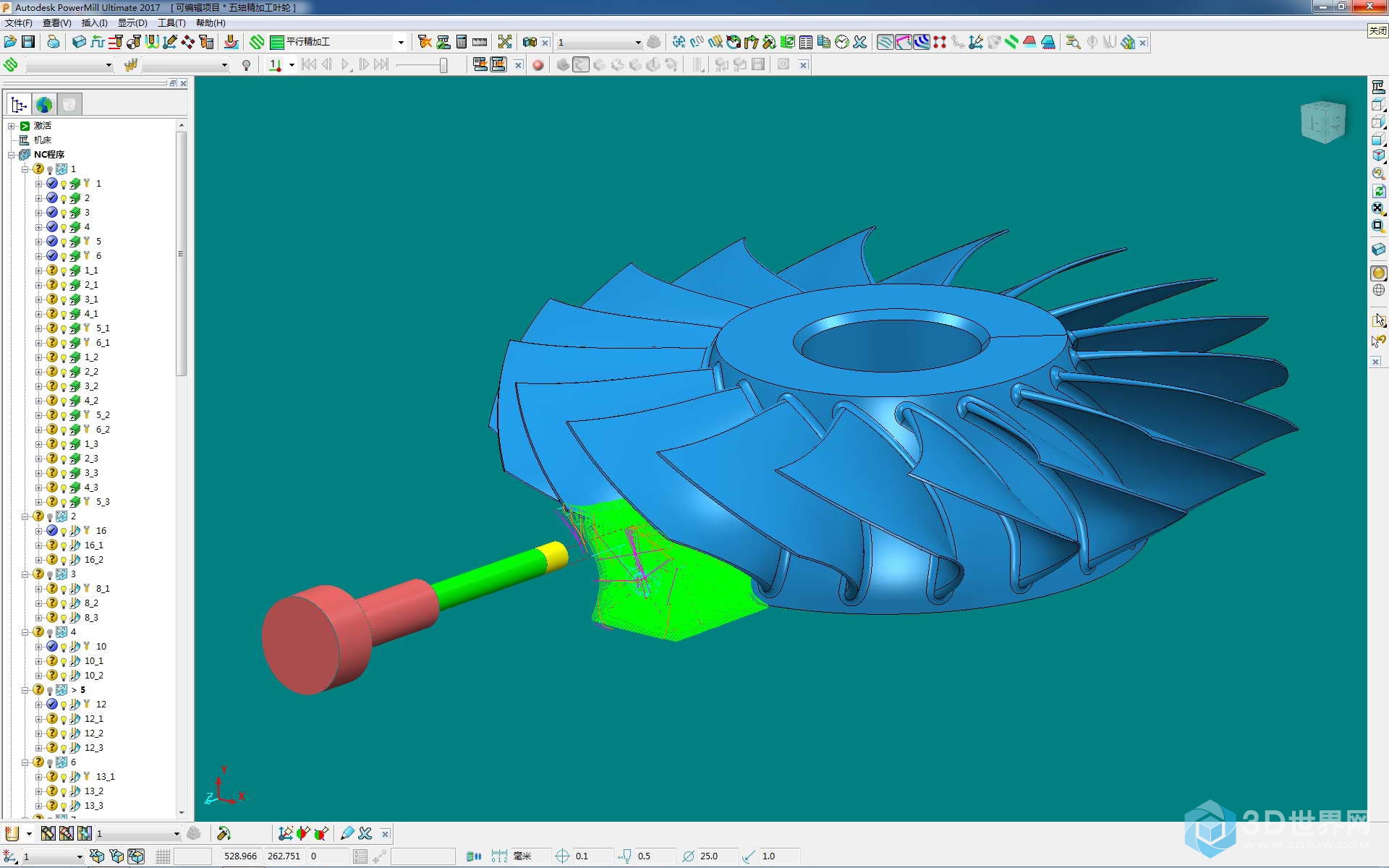Collapse the NC程序 tree node
This screenshot has width=1389, height=868.
[12, 155]
